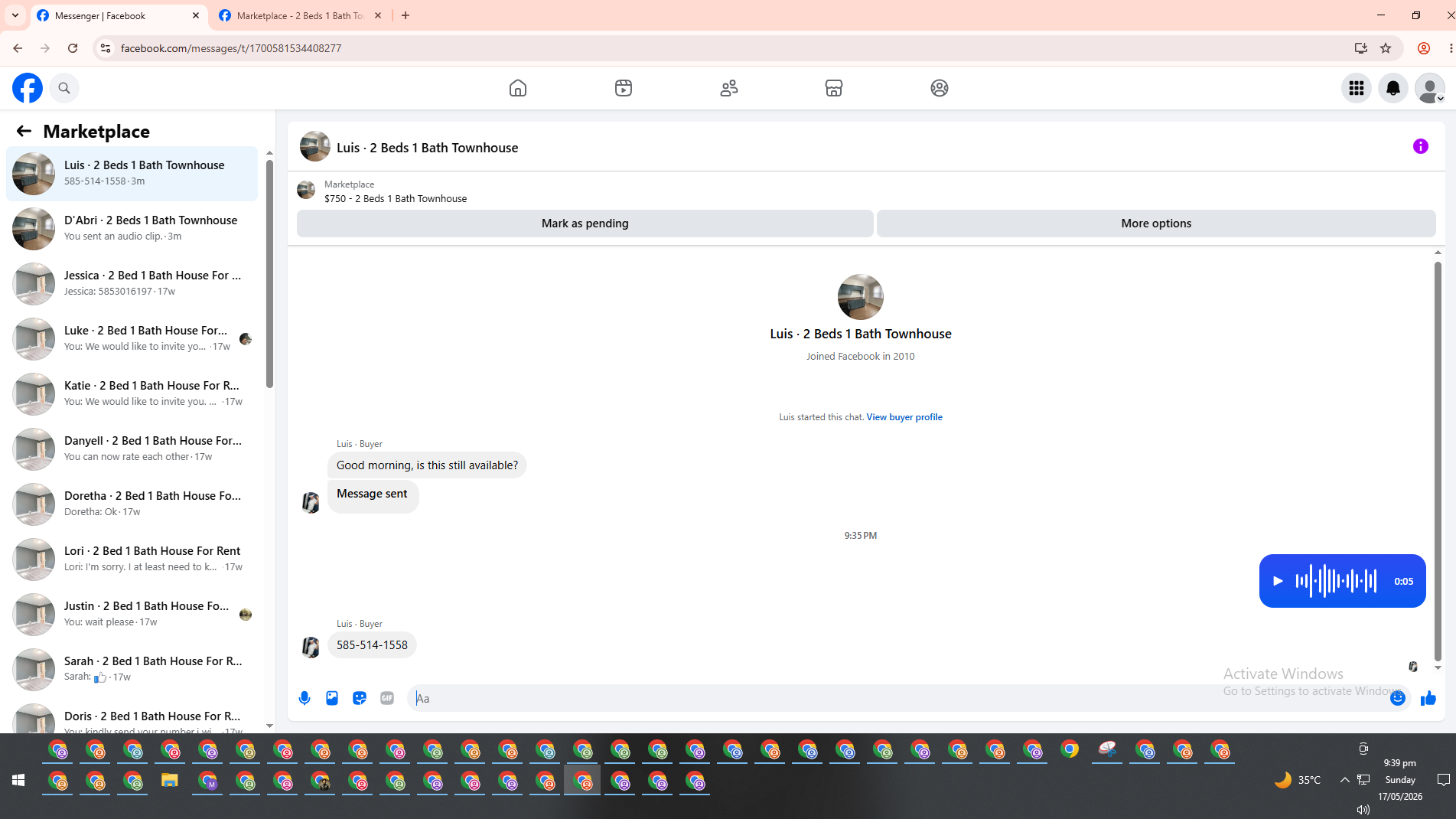Open the account profile menu
The image size is (1456, 819).
pos(1430,88)
